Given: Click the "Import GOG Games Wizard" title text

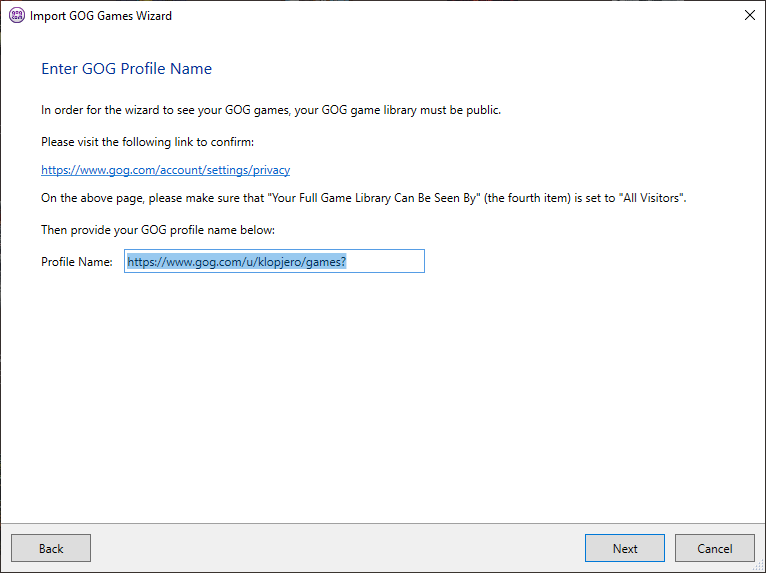Looking at the screenshot, I should (101, 16).
